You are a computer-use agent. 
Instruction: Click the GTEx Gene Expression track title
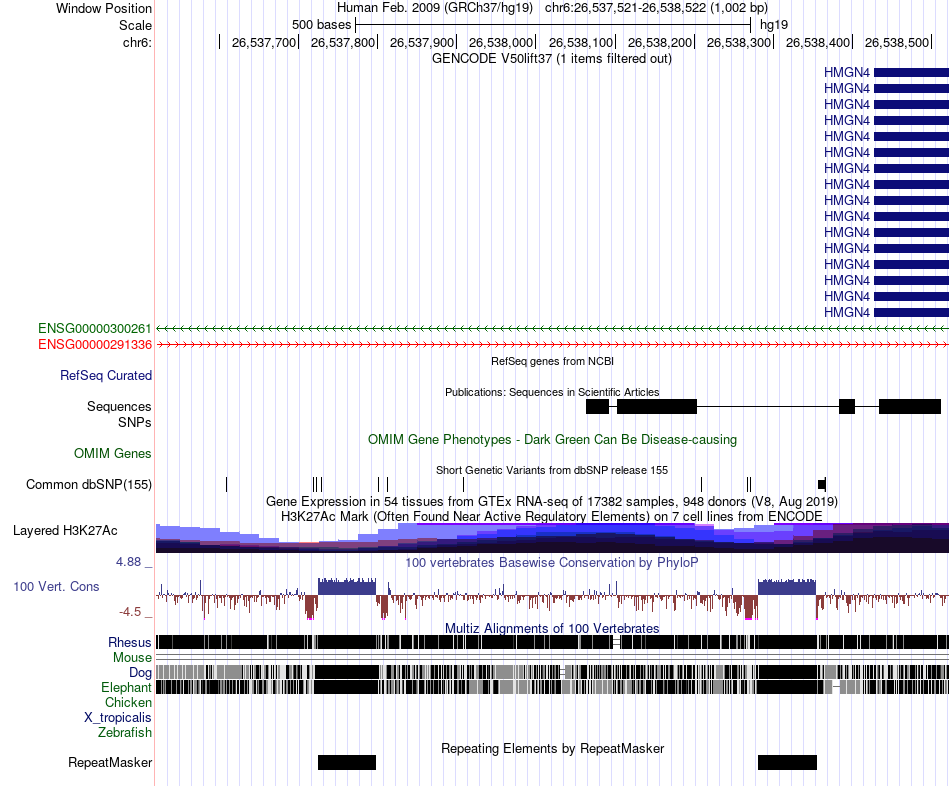pyautogui.click(x=552, y=502)
